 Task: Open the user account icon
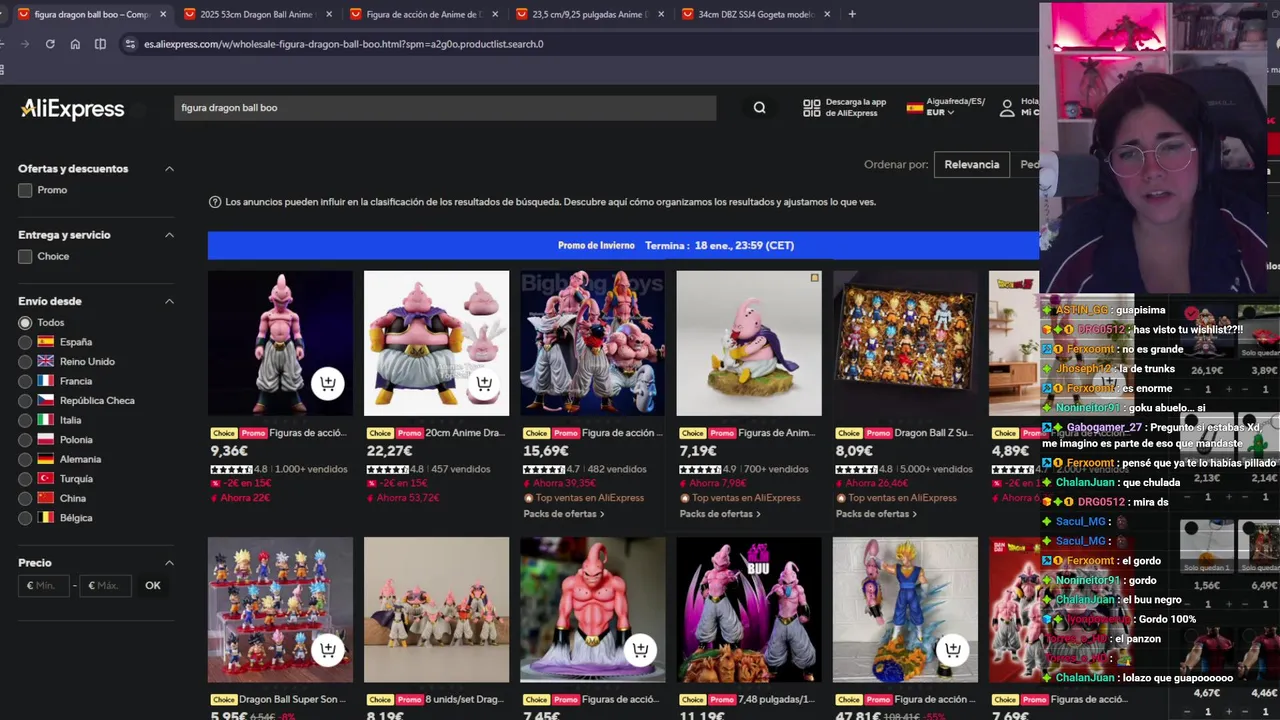point(1007,108)
